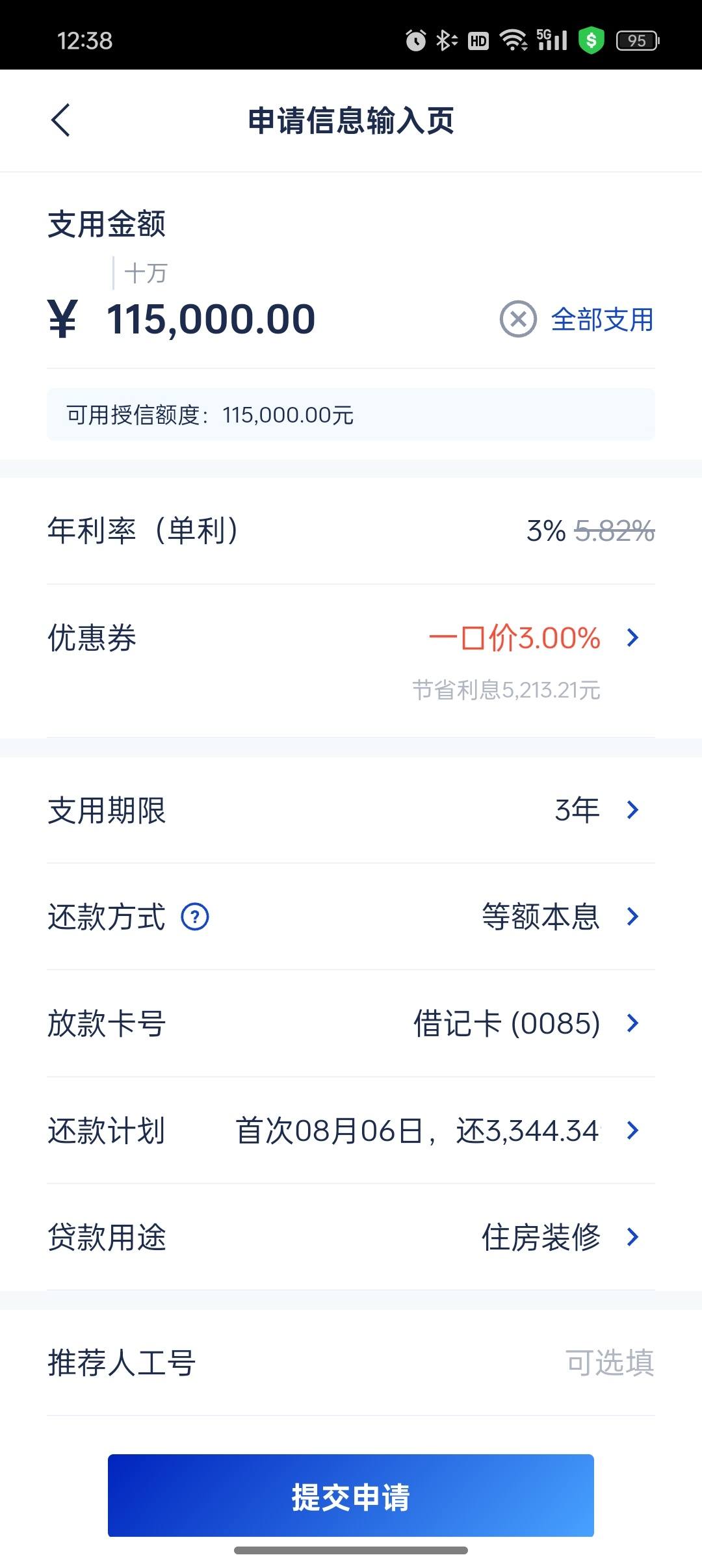702x1568 pixels.
Task: Change loan purpose 住房装修
Action: (351, 1237)
